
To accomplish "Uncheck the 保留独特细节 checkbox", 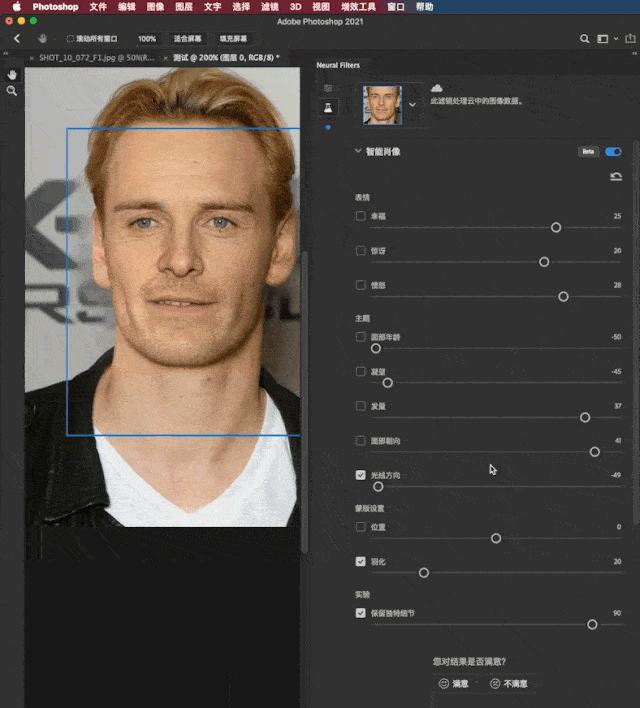I will tap(360, 613).
